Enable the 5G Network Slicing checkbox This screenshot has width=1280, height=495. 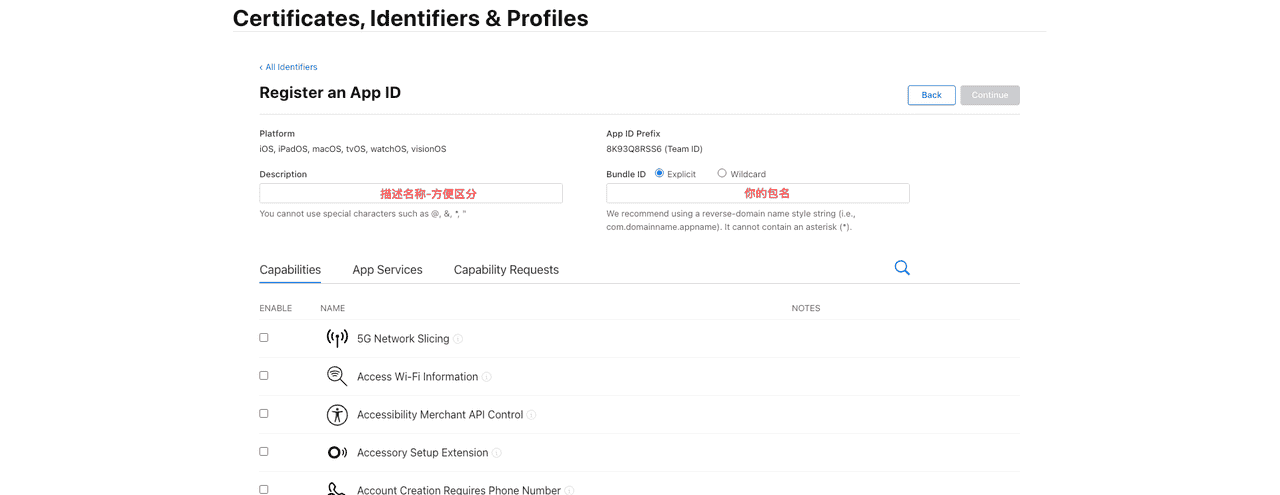264,338
